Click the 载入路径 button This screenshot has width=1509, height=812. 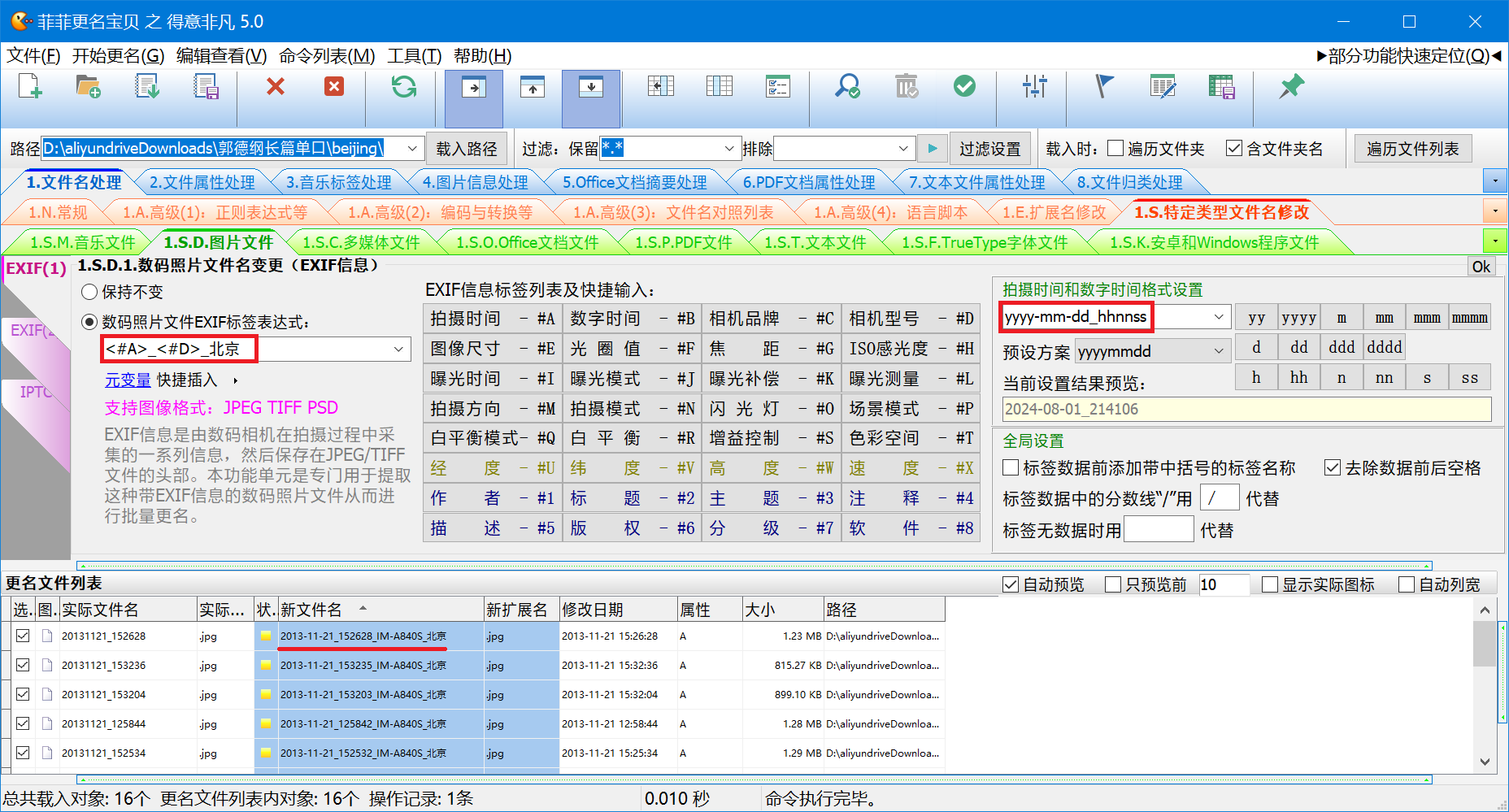point(467,149)
